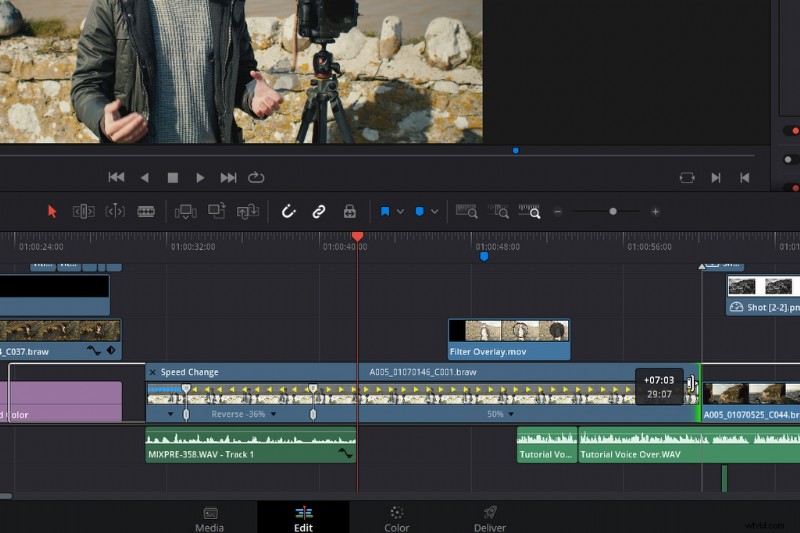Jump to first frame of the timeline
The image size is (800, 533).
116,177
